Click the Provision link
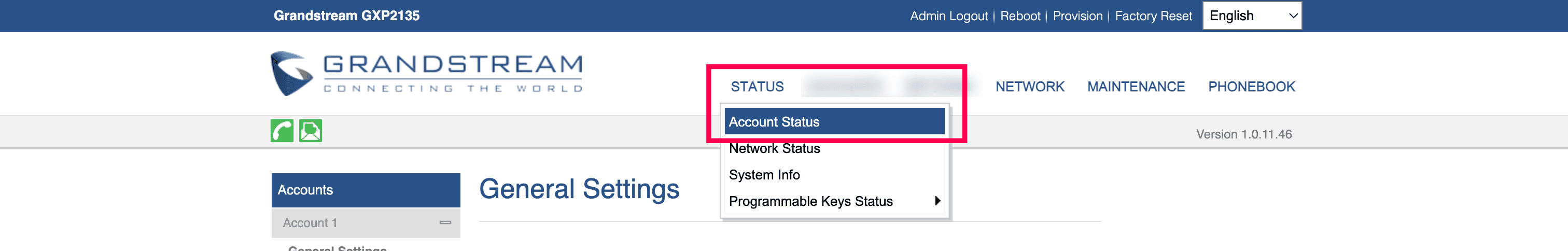The image size is (1568, 251). coord(1077,16)
